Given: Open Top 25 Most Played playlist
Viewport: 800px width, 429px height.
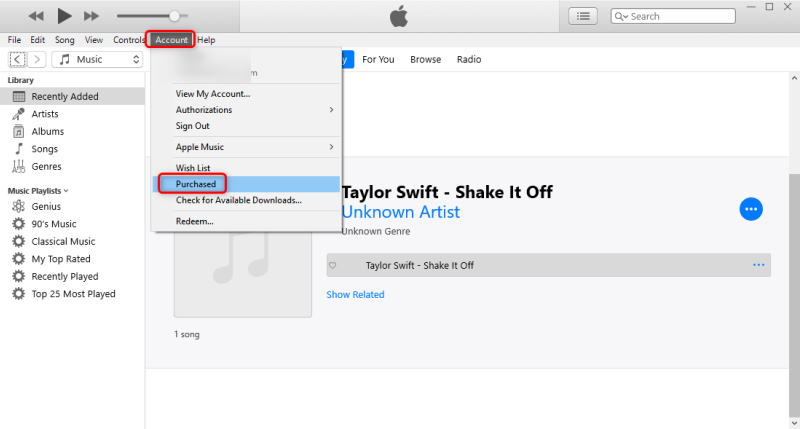Looking at the screenshot, I should pyautogui.click(x=72, y=294).
